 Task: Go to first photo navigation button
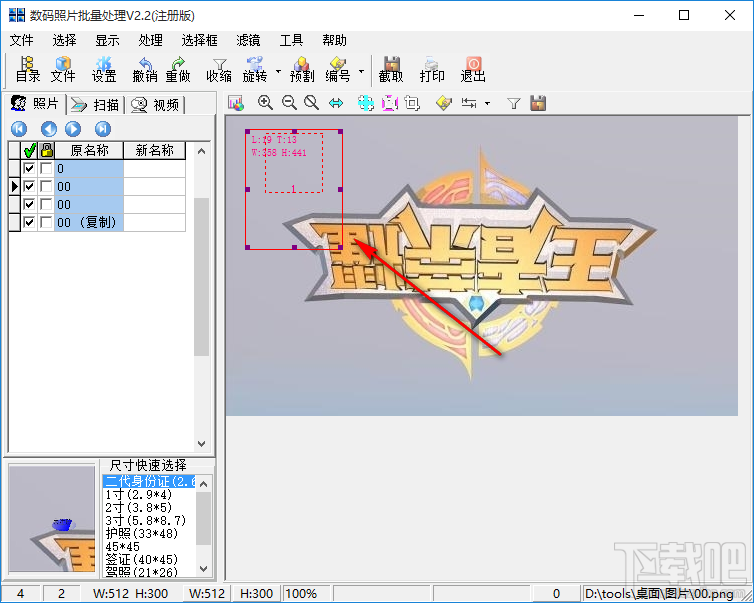pos(19,129)
